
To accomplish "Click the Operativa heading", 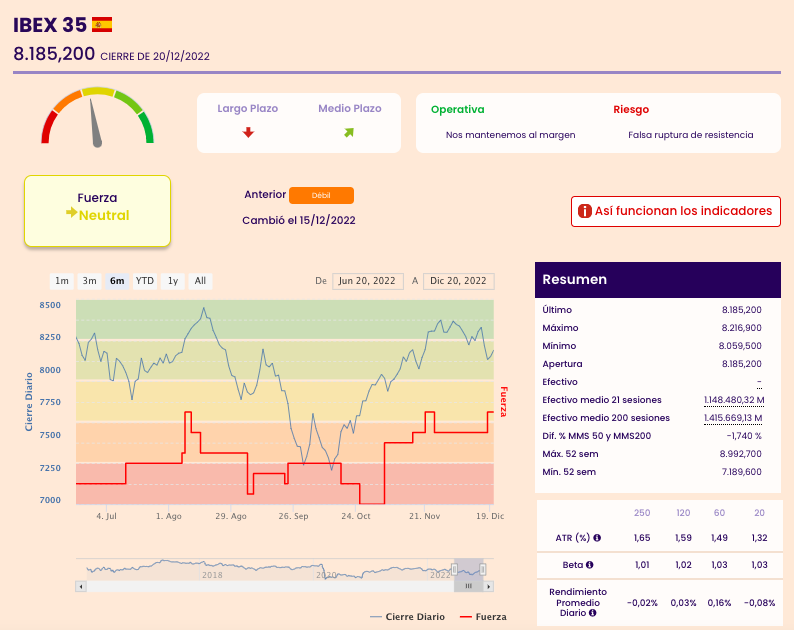I will [457, 109].
